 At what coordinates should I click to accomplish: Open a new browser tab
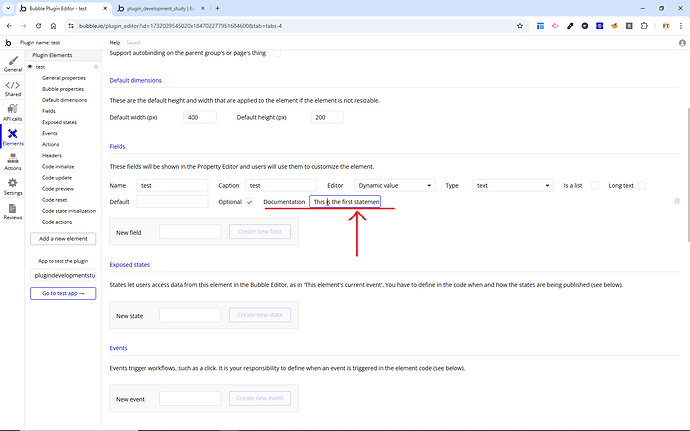(x=217, y=8)
